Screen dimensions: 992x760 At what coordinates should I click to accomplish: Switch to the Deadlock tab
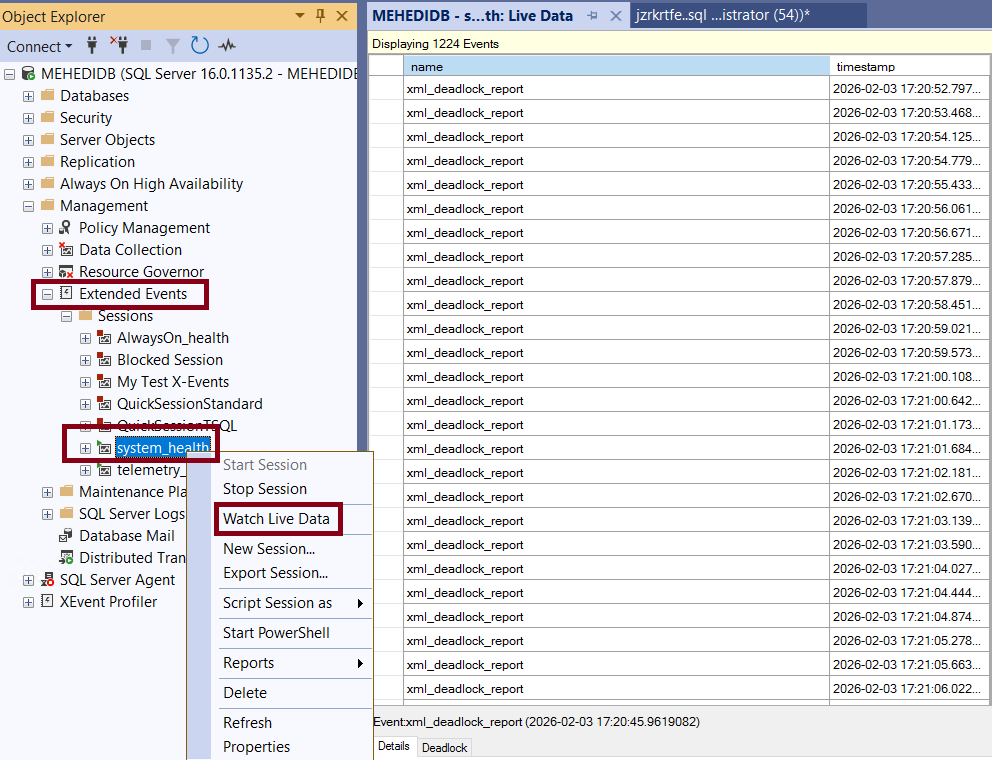pyautogui.click(x=443, y=747)
